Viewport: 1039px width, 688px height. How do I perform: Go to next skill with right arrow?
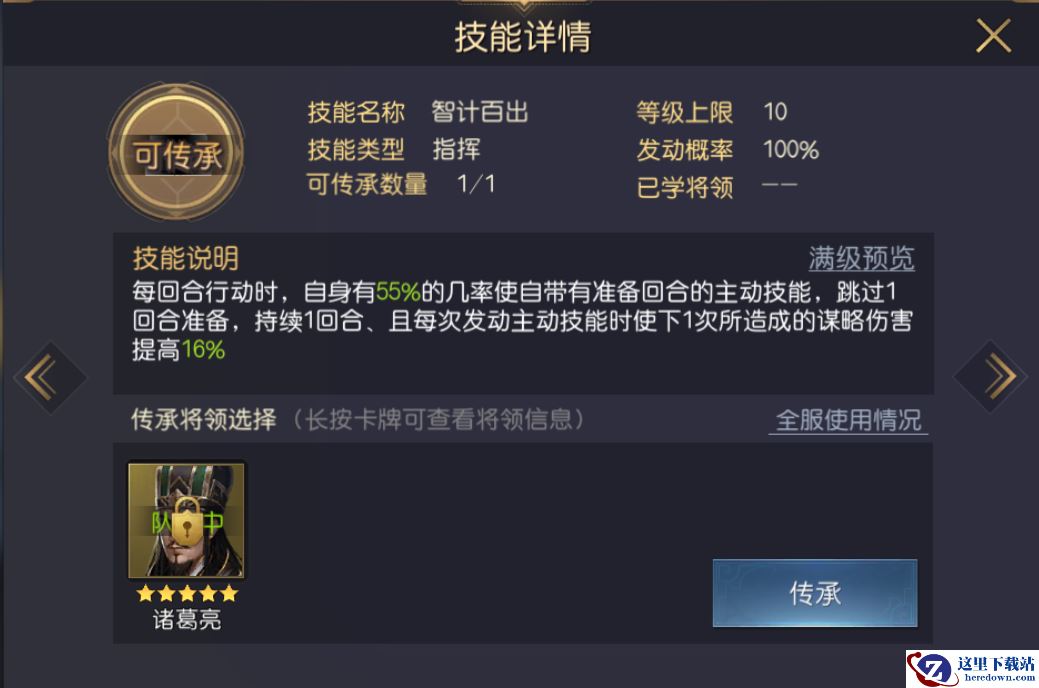point(991,376)
